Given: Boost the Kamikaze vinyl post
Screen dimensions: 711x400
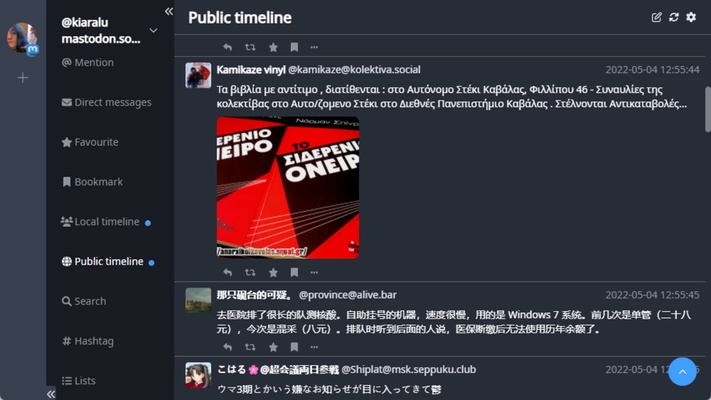Looking at the screenshot, I should [x=250, y=273].
